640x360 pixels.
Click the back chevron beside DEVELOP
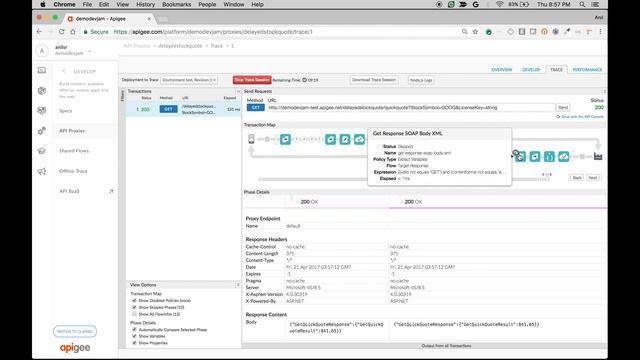click(64, 71)
